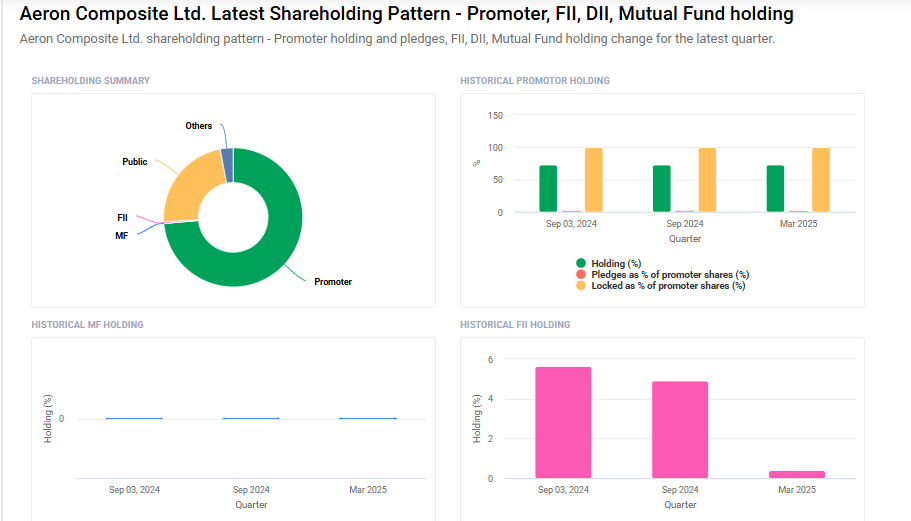This screenshot has width=911, height=521.
Task: Click the orange Locked legend dot
Action: [580, 285]
